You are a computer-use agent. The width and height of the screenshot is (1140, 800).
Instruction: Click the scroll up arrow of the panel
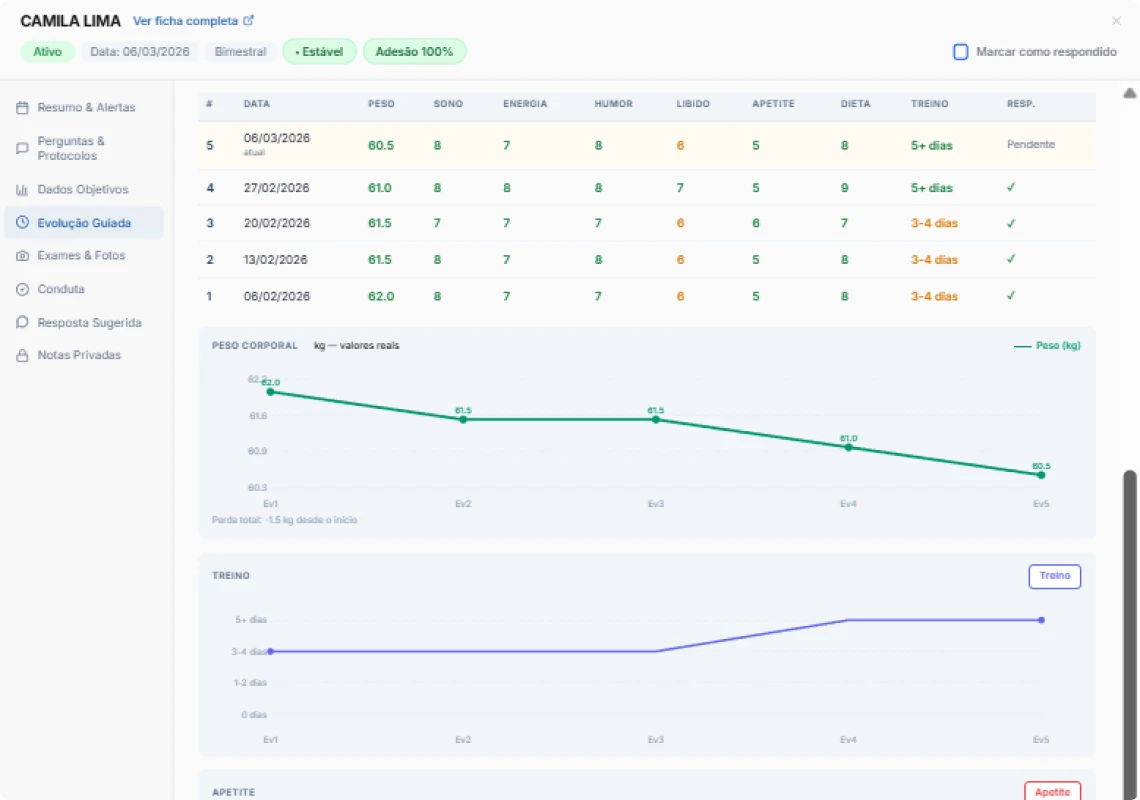tap(1130, 93)
